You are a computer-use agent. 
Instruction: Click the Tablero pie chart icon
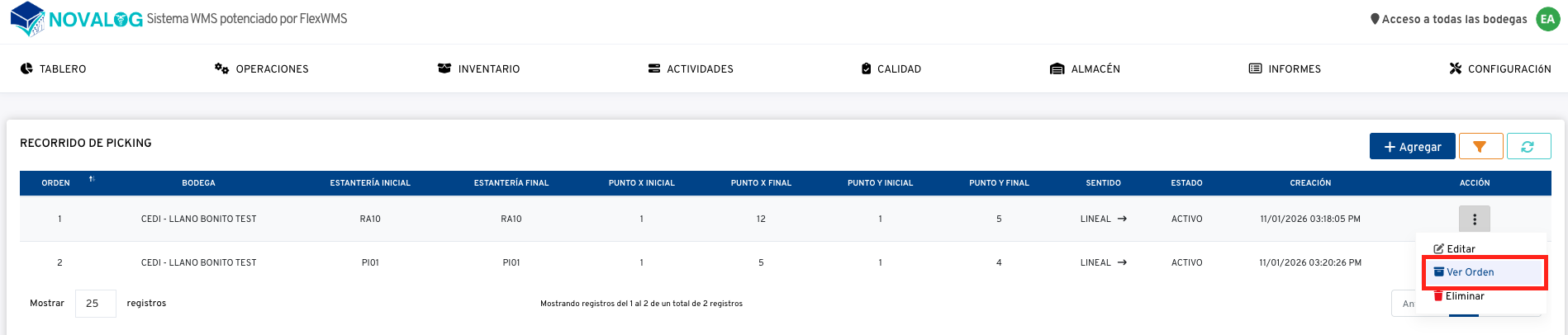click(26, 68)
